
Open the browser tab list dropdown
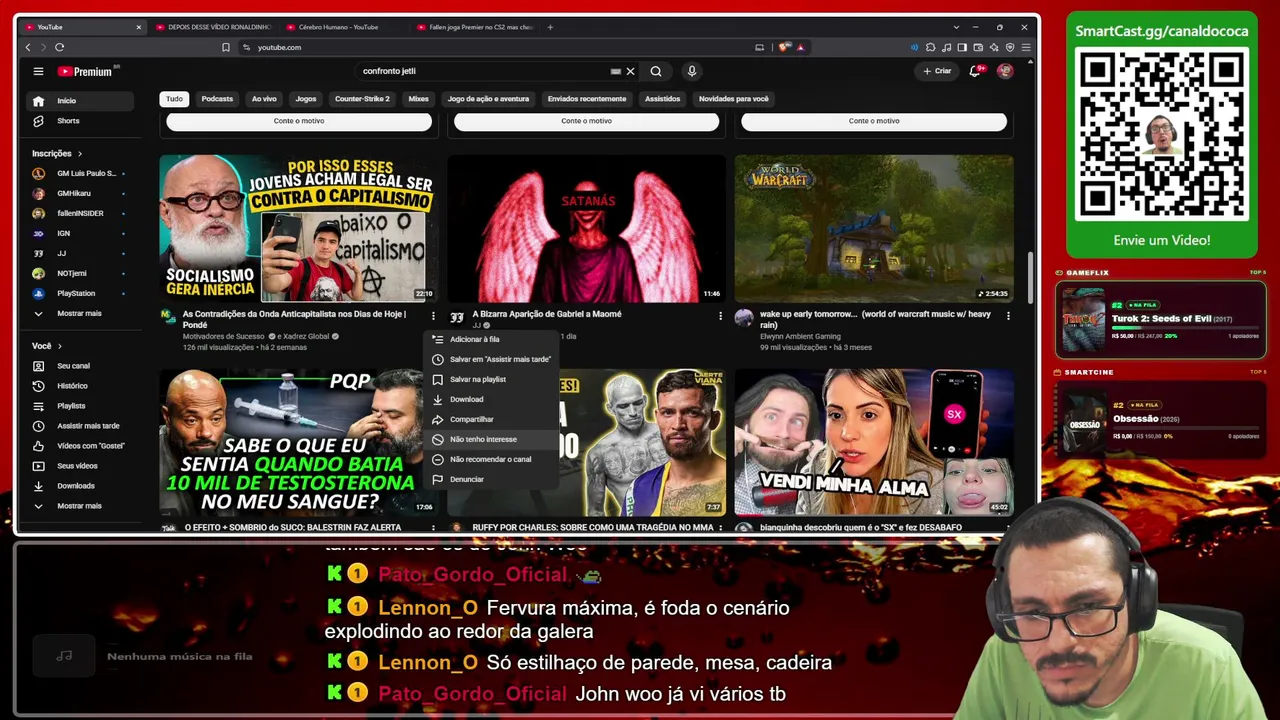(x=957, y=27)
